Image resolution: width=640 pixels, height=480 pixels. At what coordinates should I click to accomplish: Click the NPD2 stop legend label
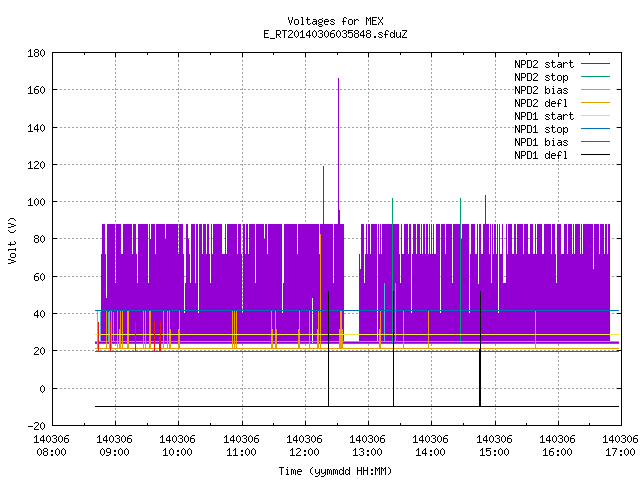click(x=541, y=77)
